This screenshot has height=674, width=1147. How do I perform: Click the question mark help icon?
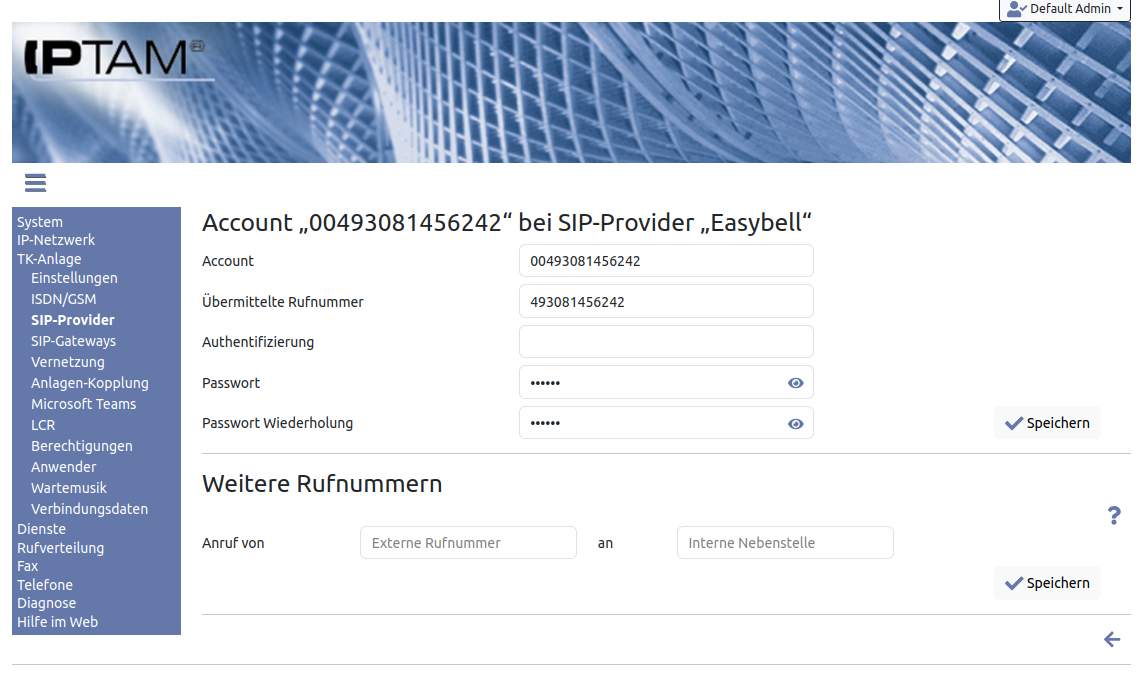tap(1114, 516)
